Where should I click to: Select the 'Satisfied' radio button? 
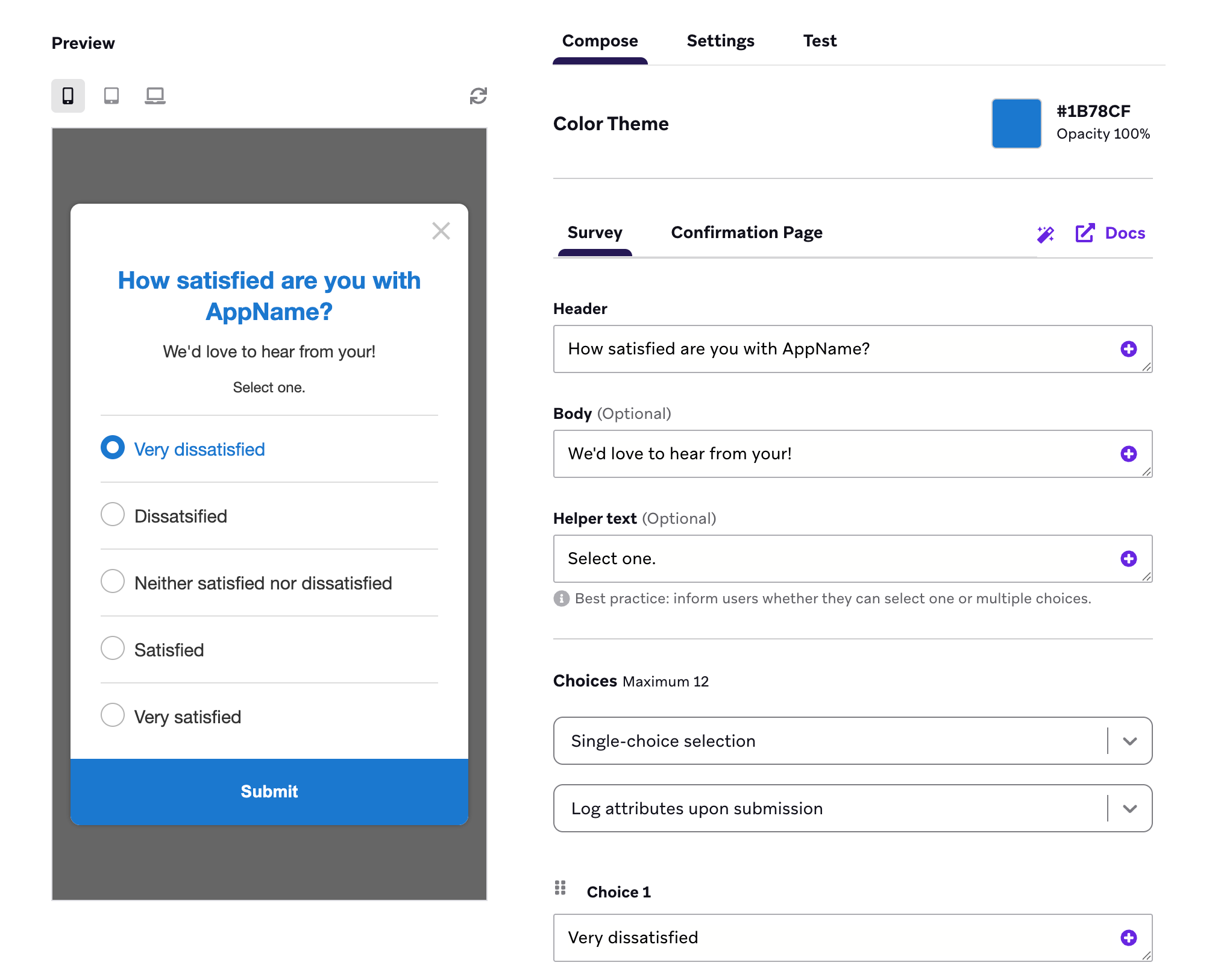pyautogui.click(x=112, y=648)
